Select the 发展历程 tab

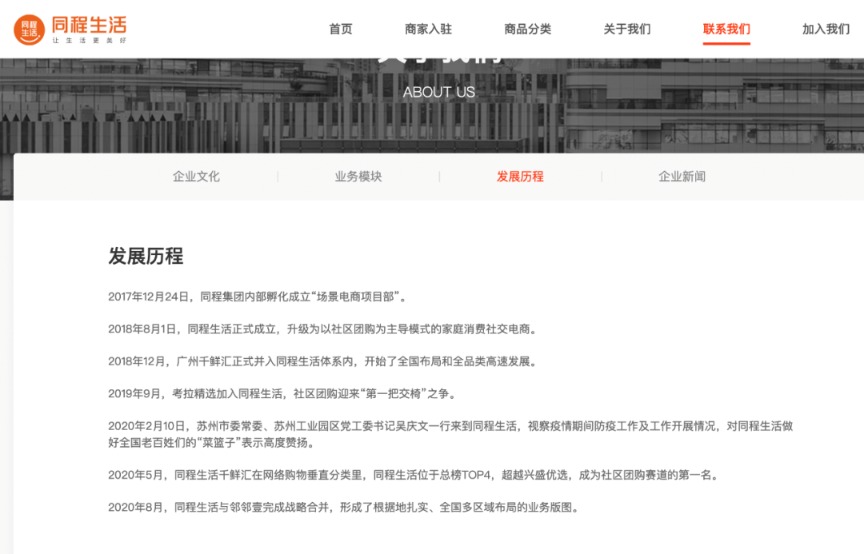(520, 176)
